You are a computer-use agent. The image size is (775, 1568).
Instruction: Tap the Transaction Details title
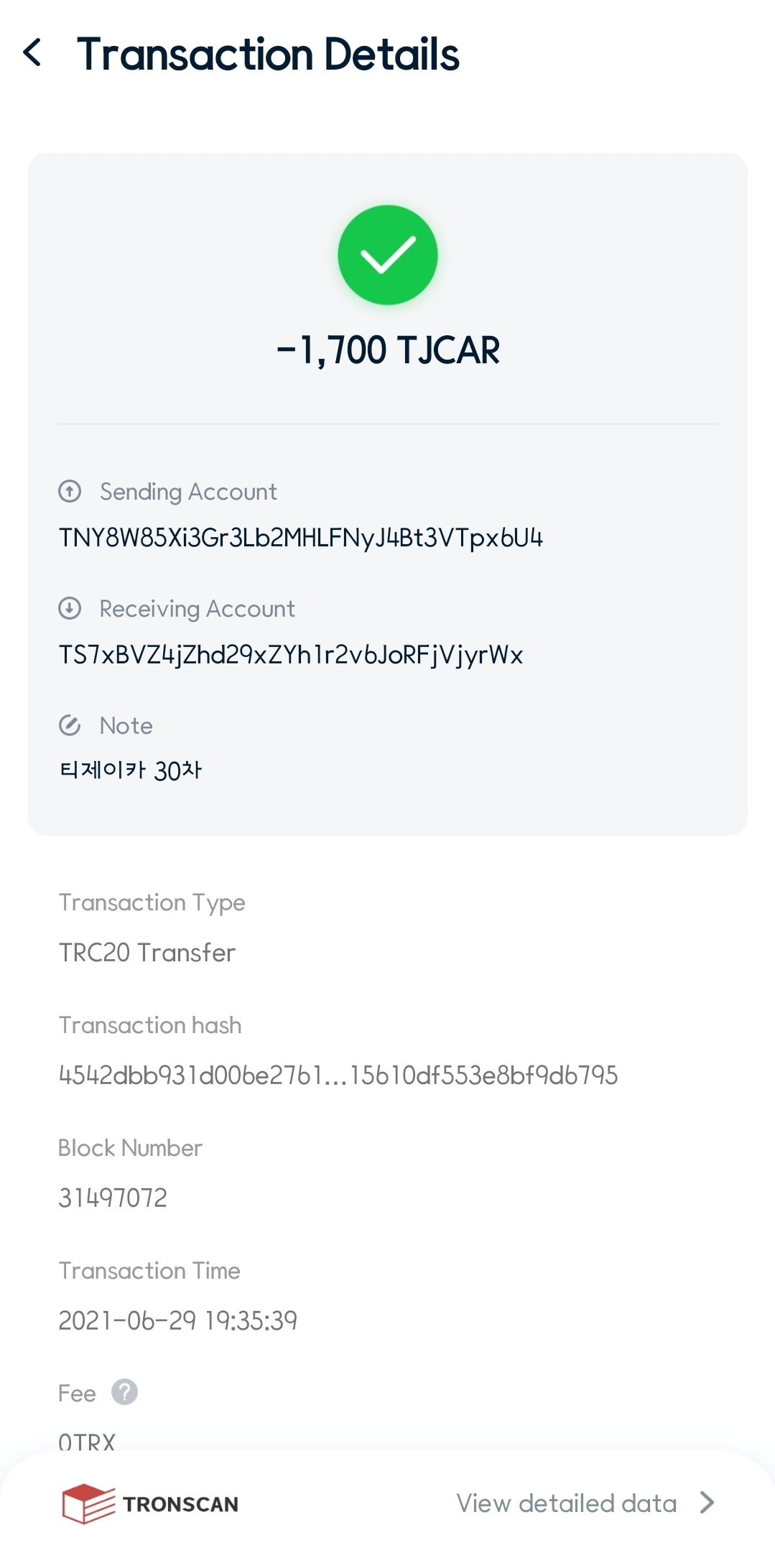(267, 55)
